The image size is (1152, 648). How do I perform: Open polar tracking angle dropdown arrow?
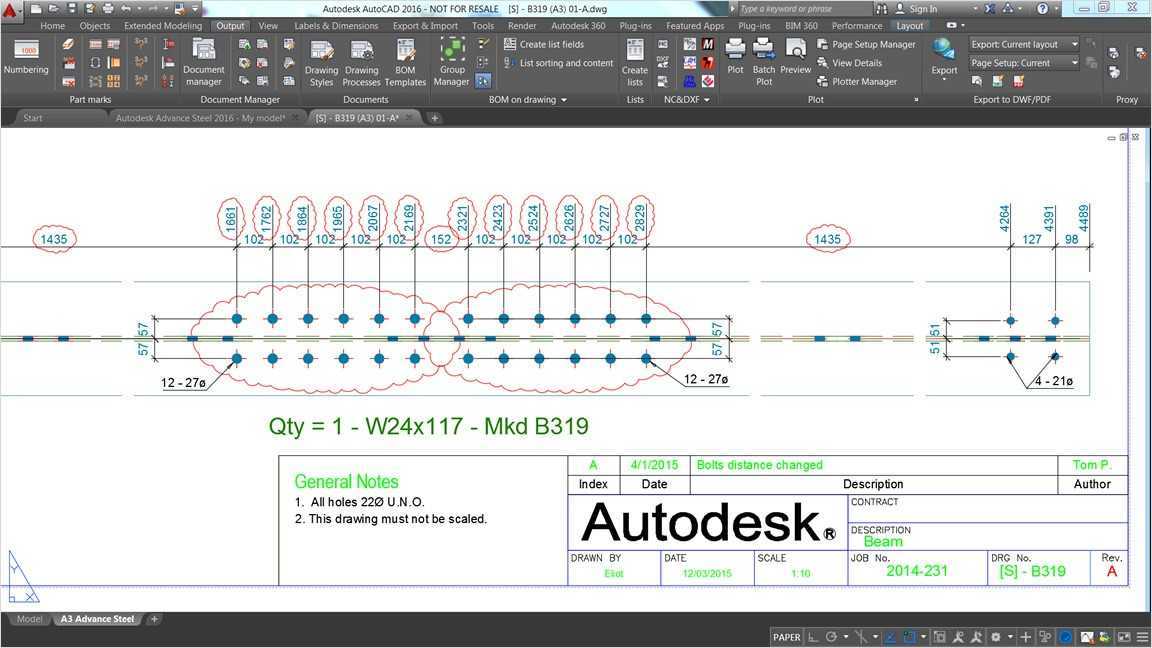846,637
